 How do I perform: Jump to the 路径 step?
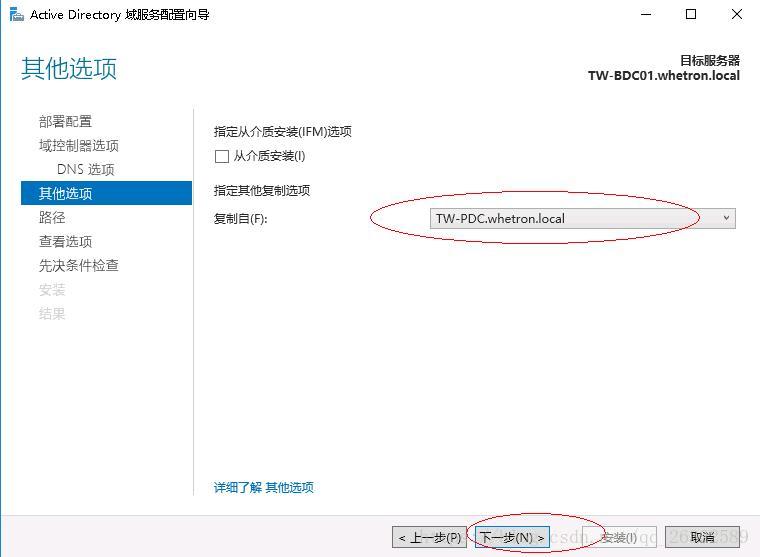point(52,217)
